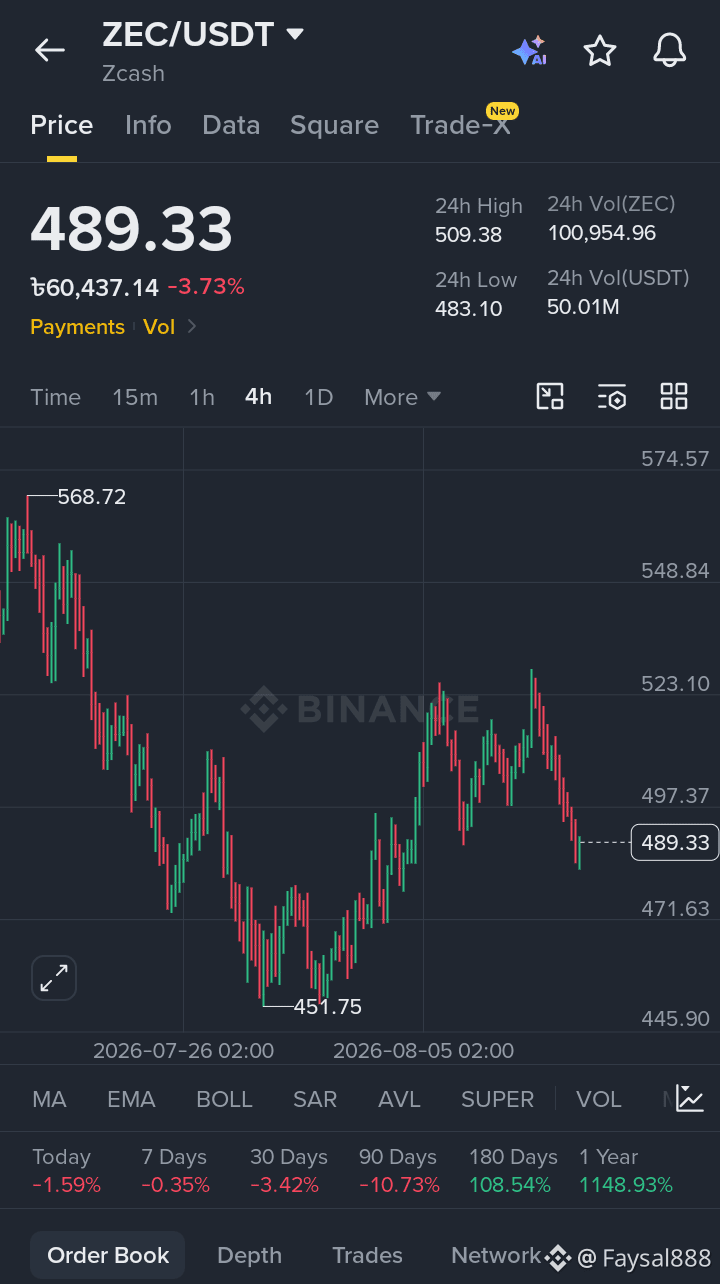Open ZEC/USDT pair selector dropdown

pyautogui.click(x=294, y=35)
